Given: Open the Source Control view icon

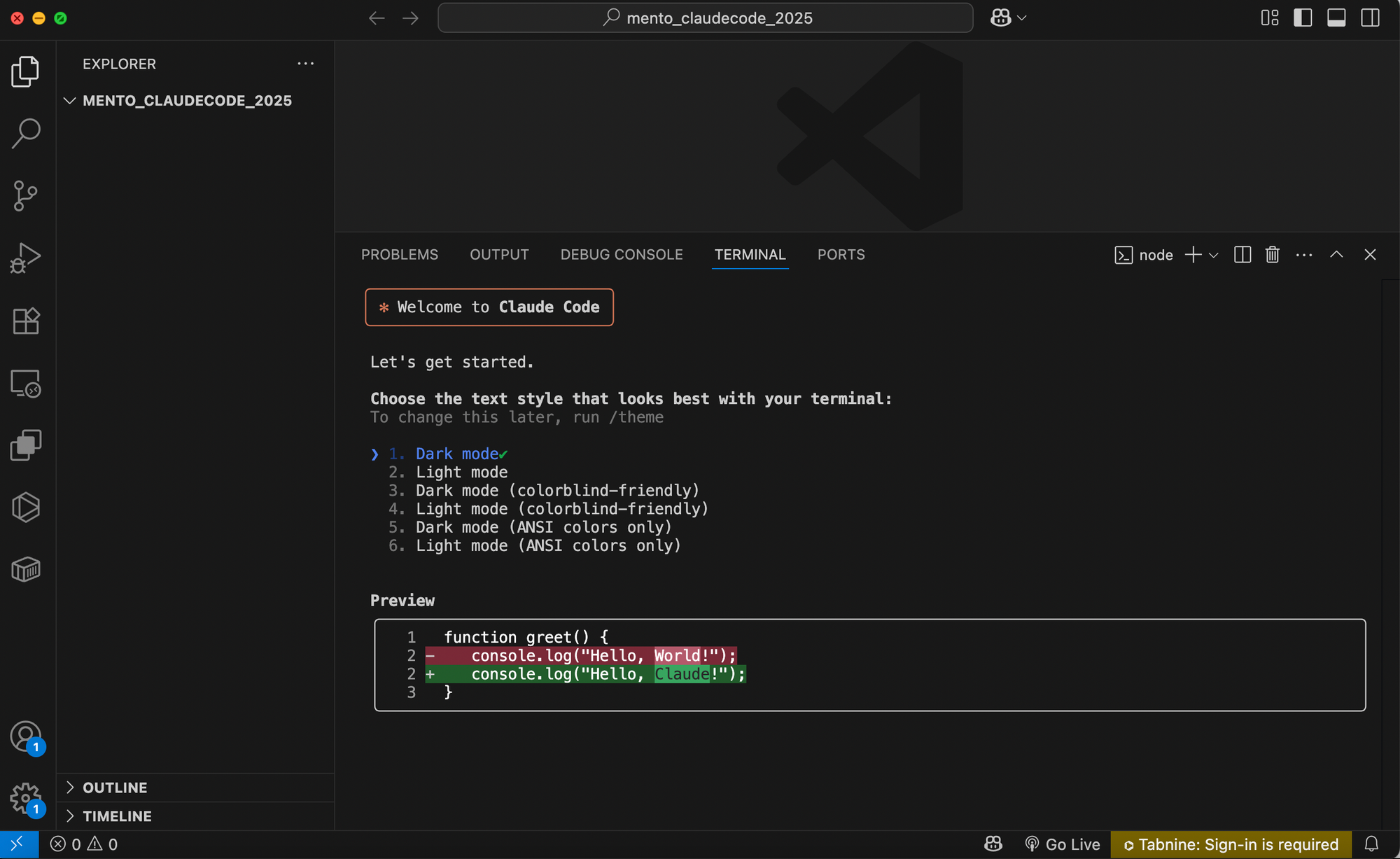Looking at the screenshot, I should click(x=26, y=195).
